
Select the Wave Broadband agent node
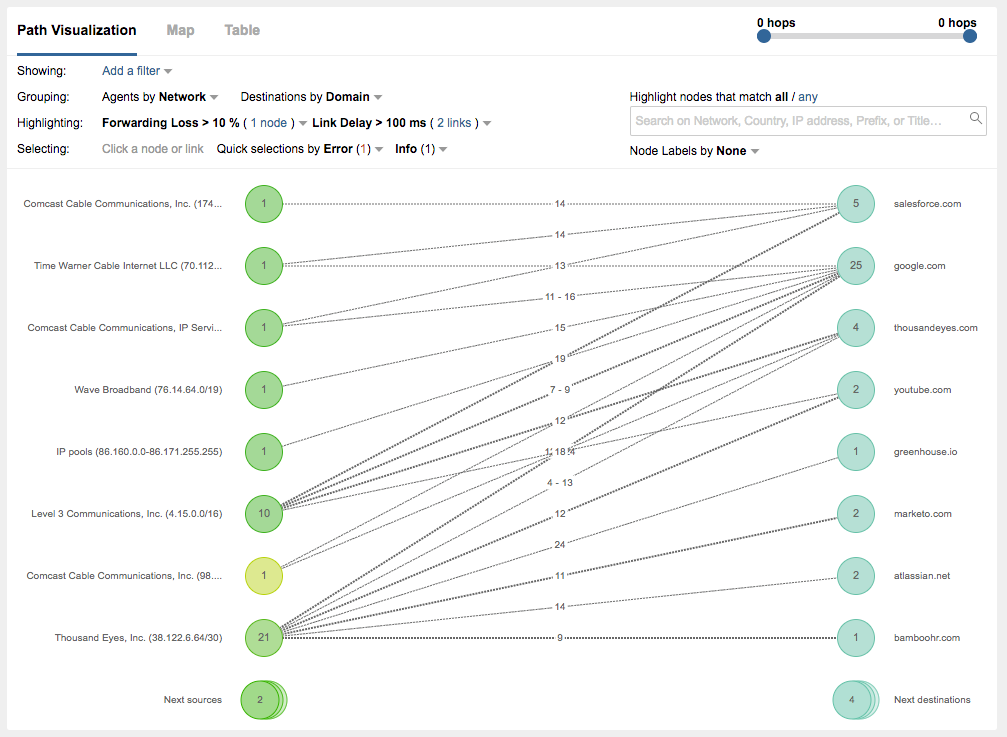[264, 390]
